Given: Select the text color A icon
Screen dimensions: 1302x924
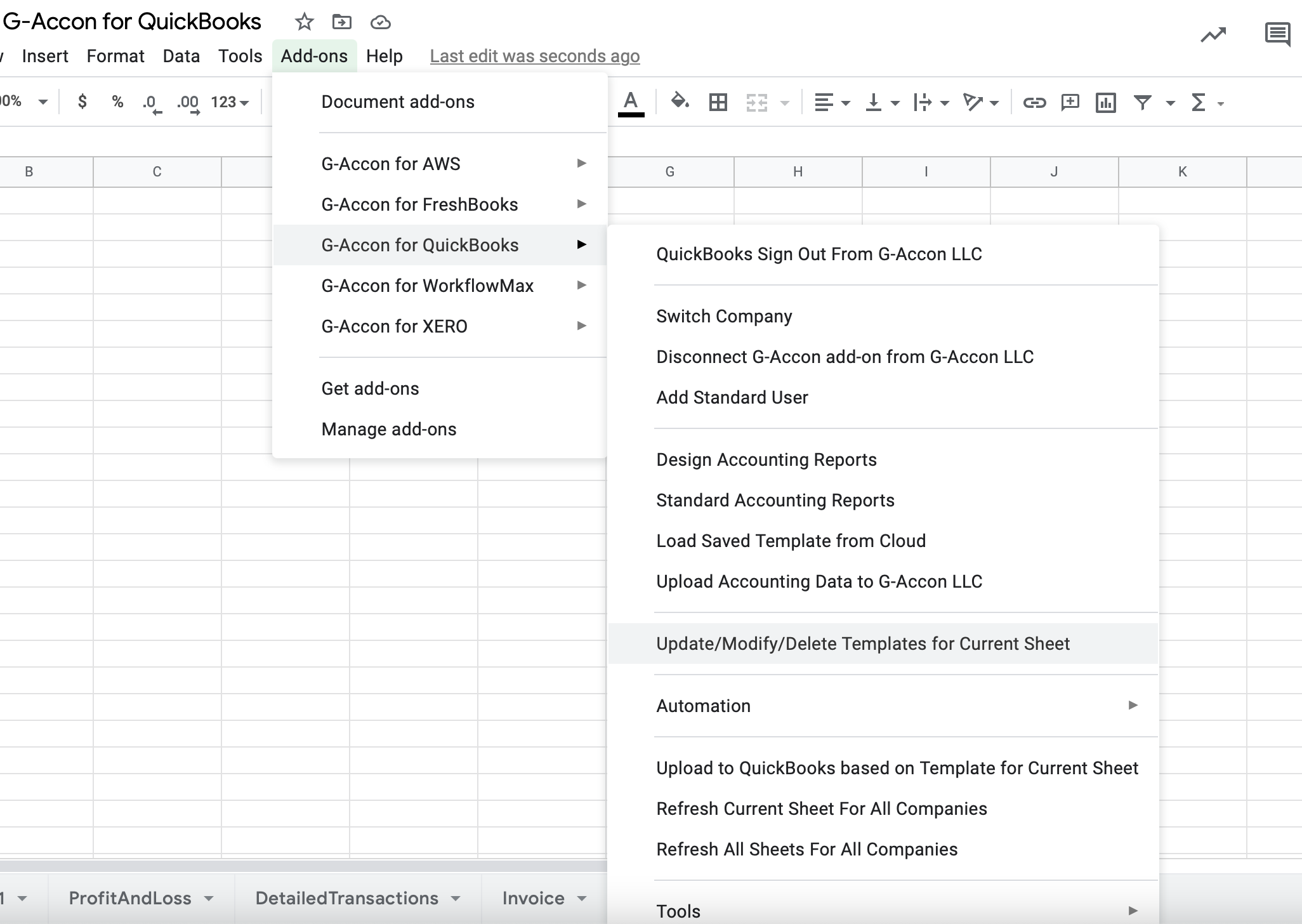Looking at the screenshot, I should click(631, 103).
